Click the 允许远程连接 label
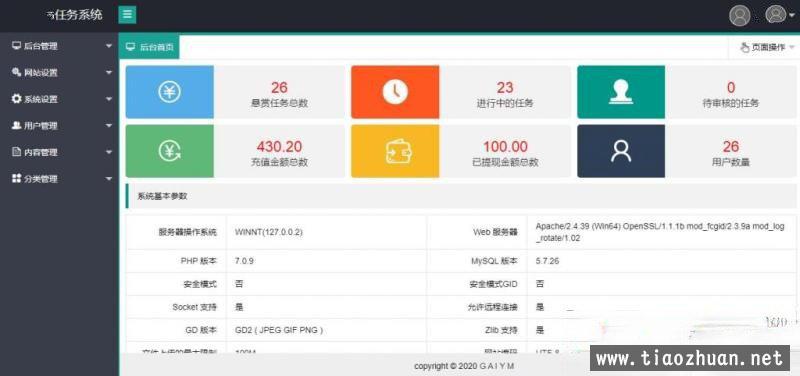Viewport: 800px width, 376px height. pyautogui.click(x=493, y=307)
